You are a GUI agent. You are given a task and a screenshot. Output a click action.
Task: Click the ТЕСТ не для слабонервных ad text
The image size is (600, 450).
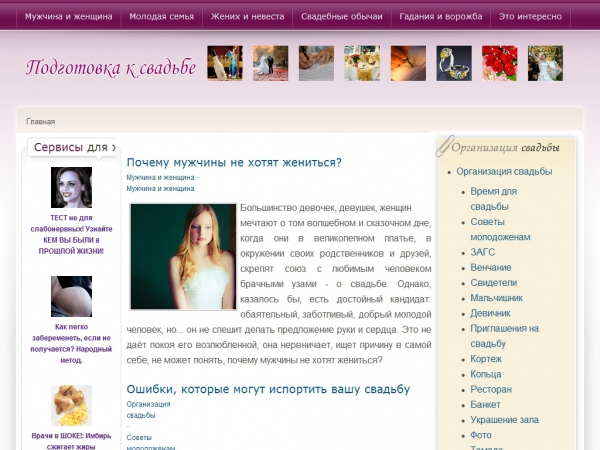(72, 234)
